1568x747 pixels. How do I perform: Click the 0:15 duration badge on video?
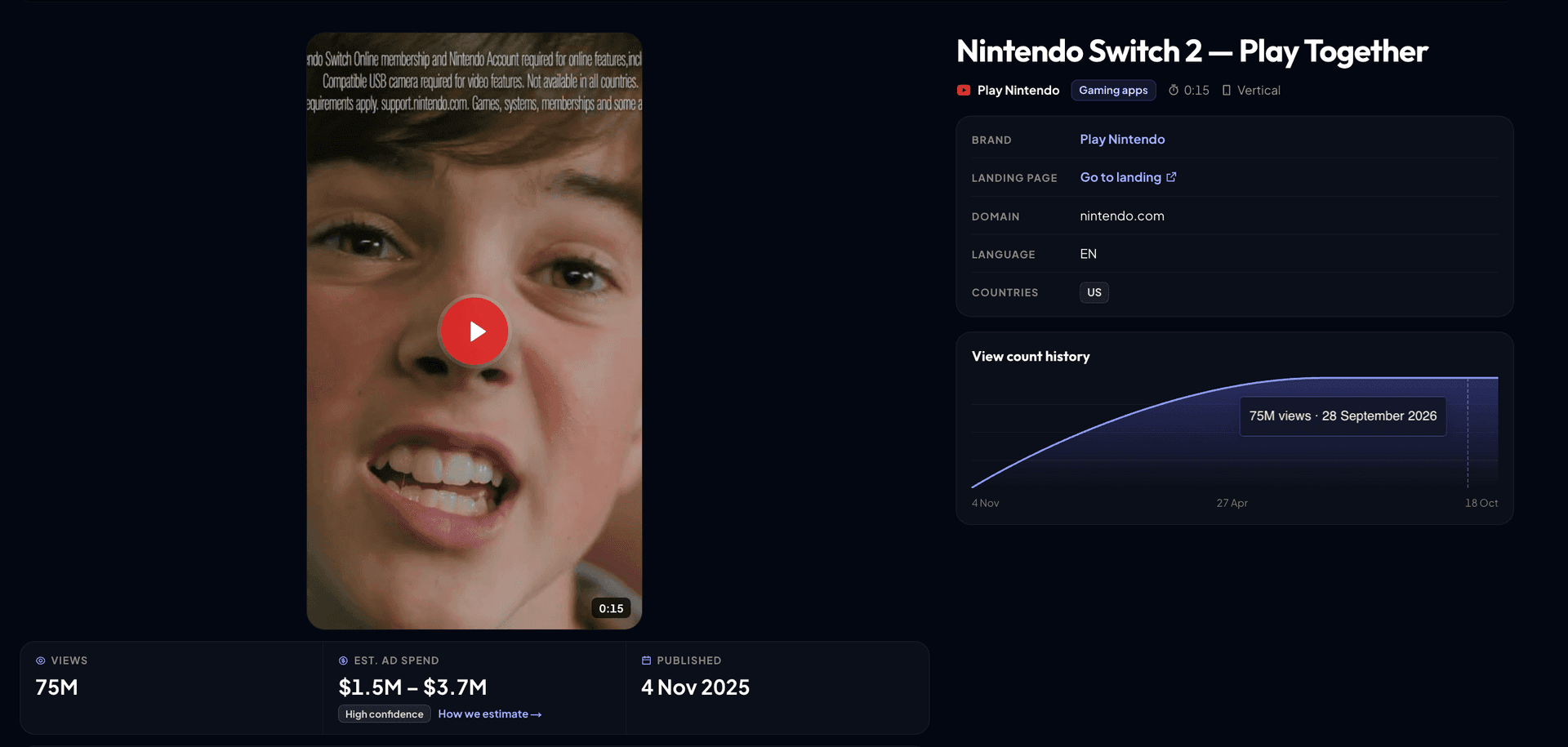tap(611, 608)
